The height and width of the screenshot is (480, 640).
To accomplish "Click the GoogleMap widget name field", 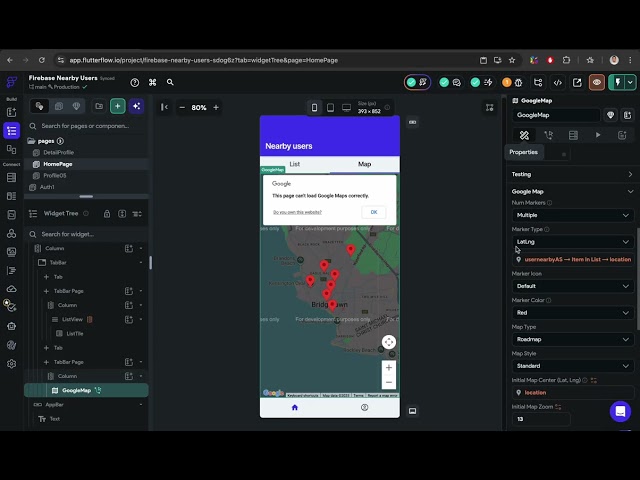I will 556,115.
